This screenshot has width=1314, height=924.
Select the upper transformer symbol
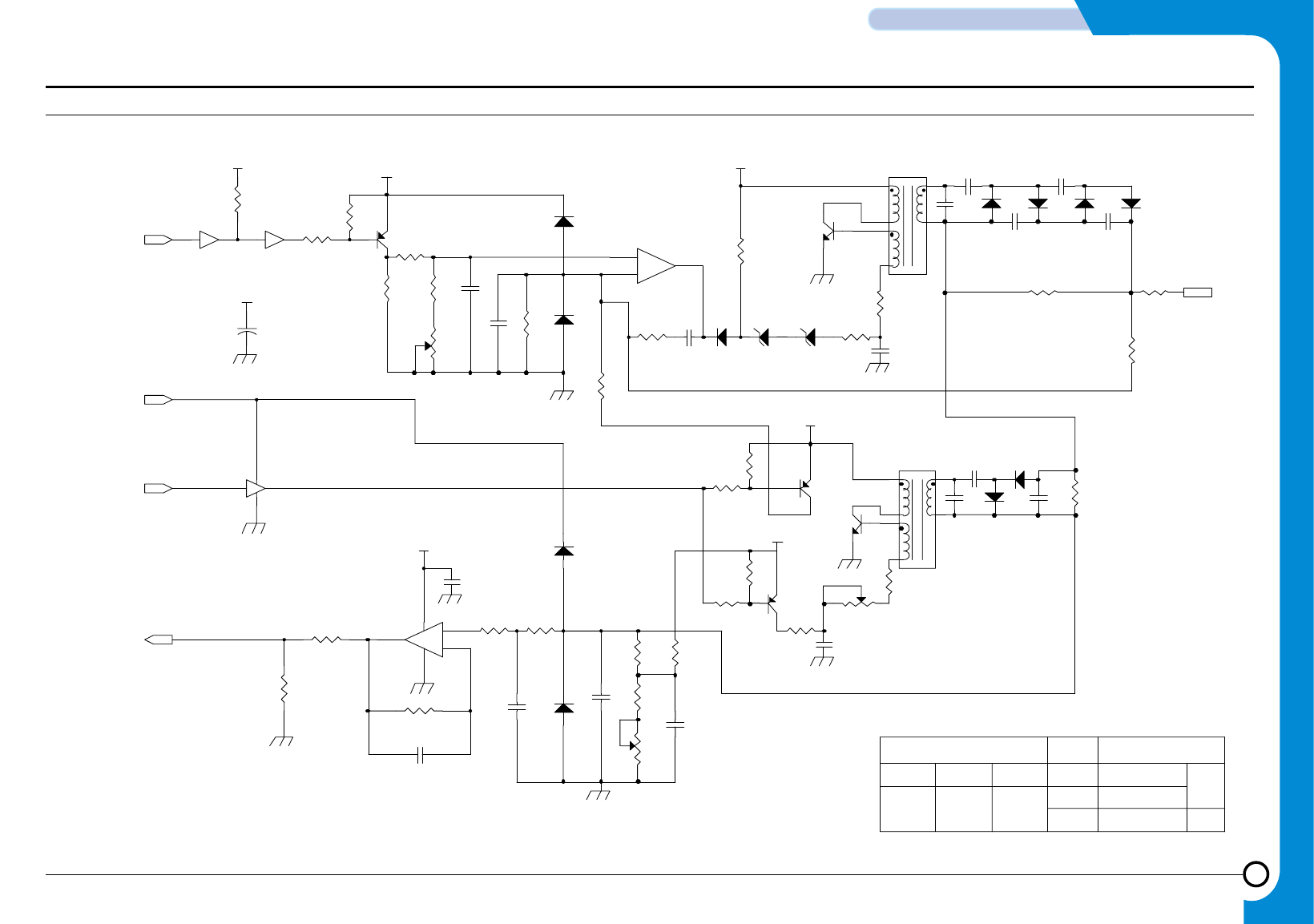point(908,226)
